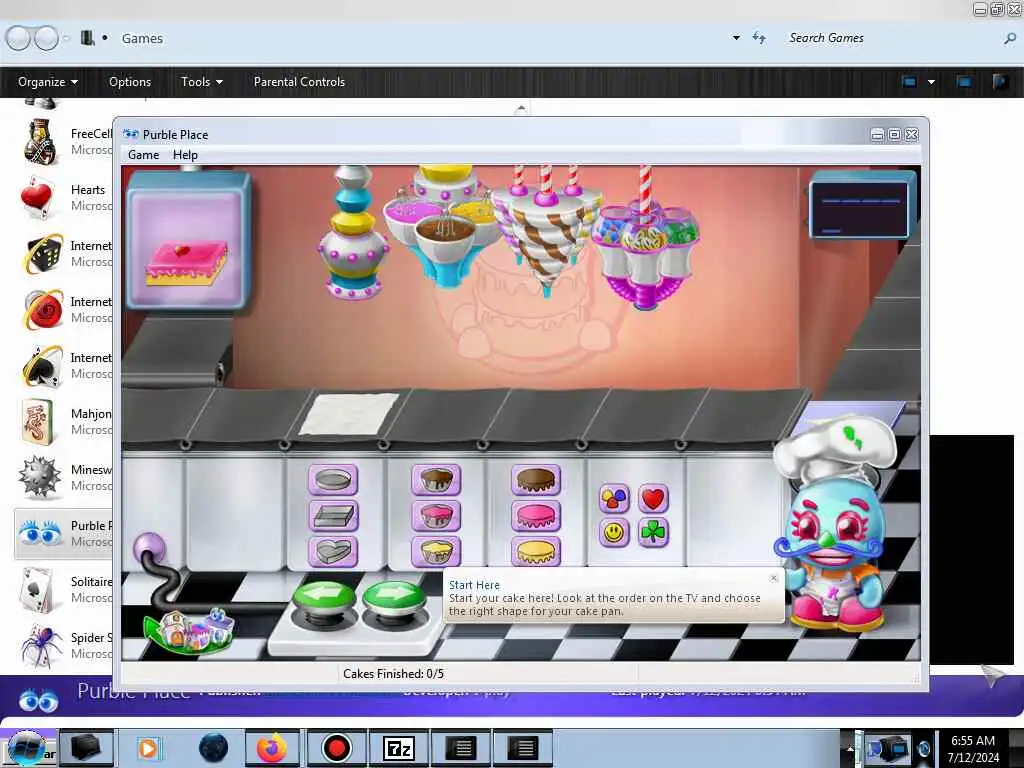Select Mahjong in the games list
This screenshot has height=768, width=1024.
[64, 422]
